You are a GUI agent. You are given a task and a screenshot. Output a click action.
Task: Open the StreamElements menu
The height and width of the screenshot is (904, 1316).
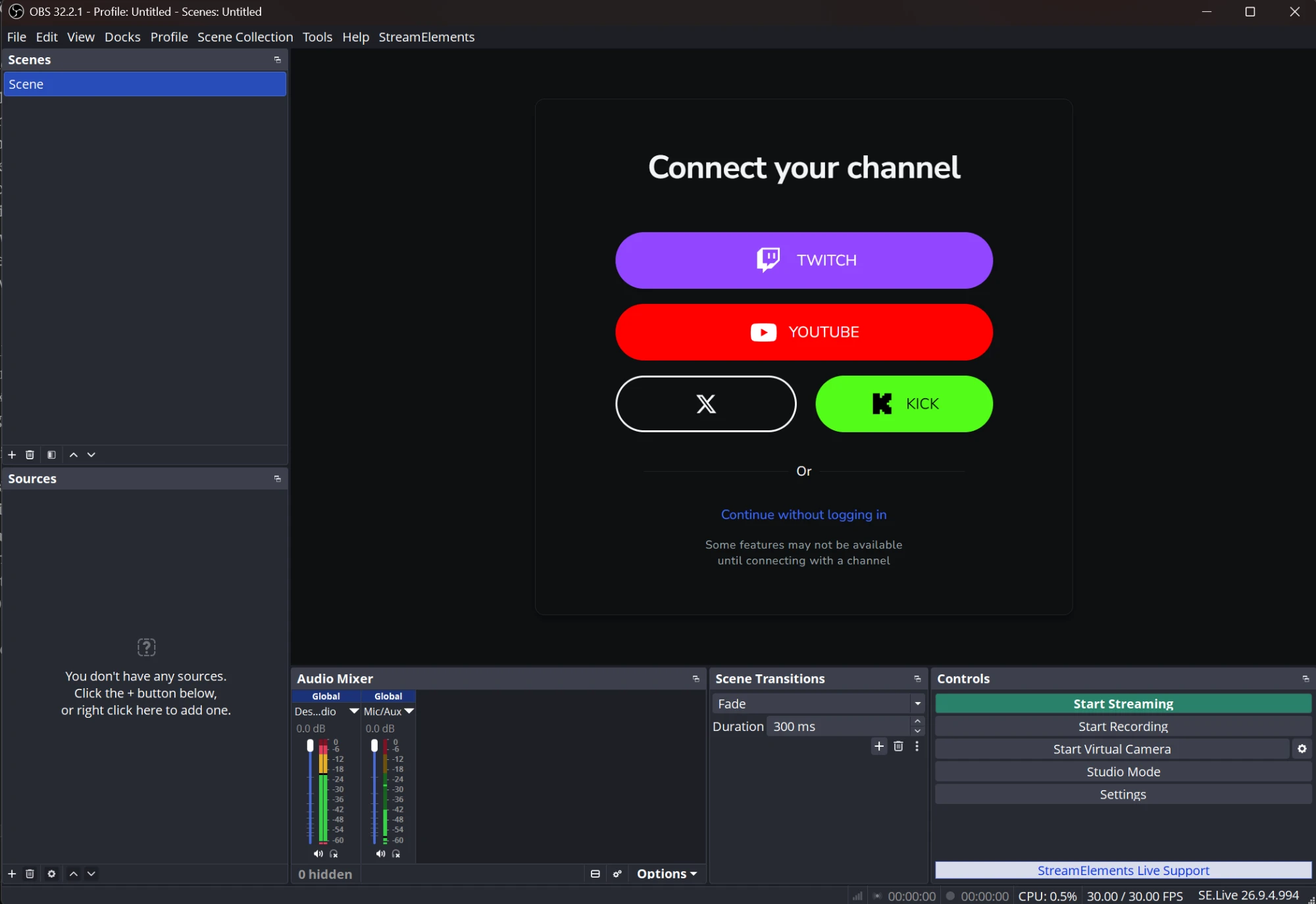click(x=426, y=37)
